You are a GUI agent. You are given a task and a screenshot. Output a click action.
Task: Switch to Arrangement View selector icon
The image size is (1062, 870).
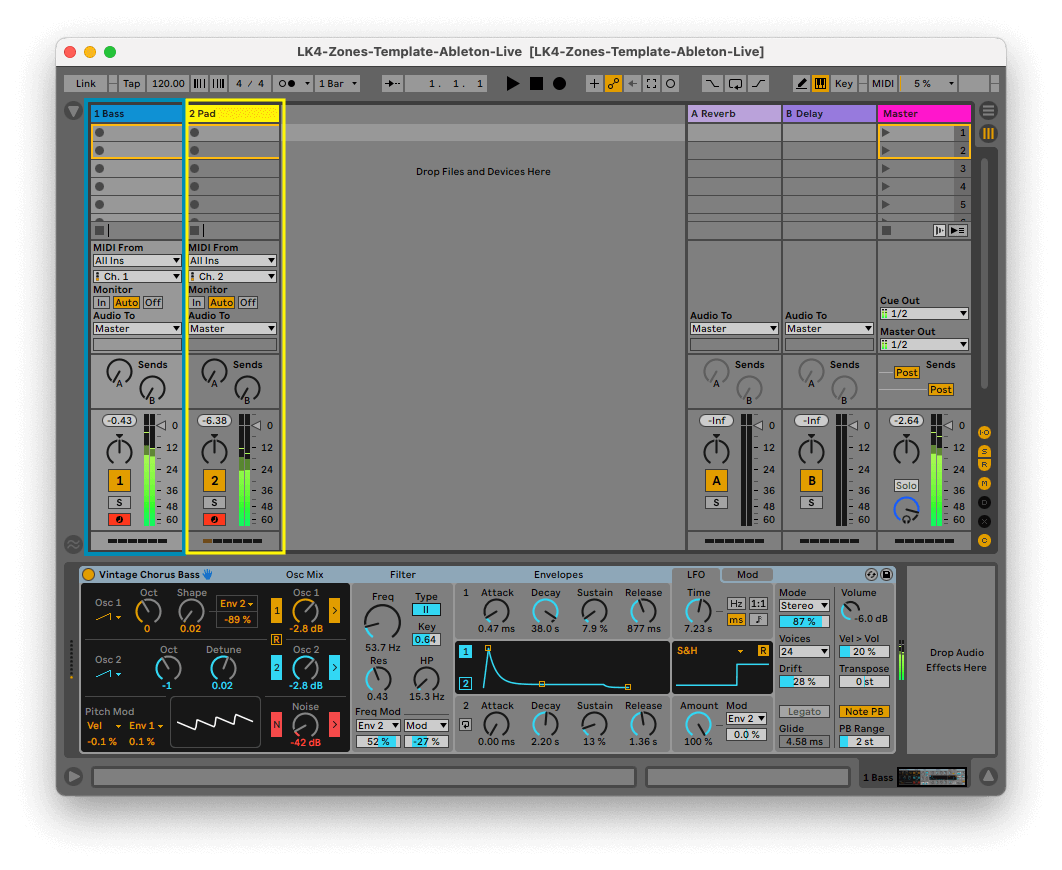point(988,110)
